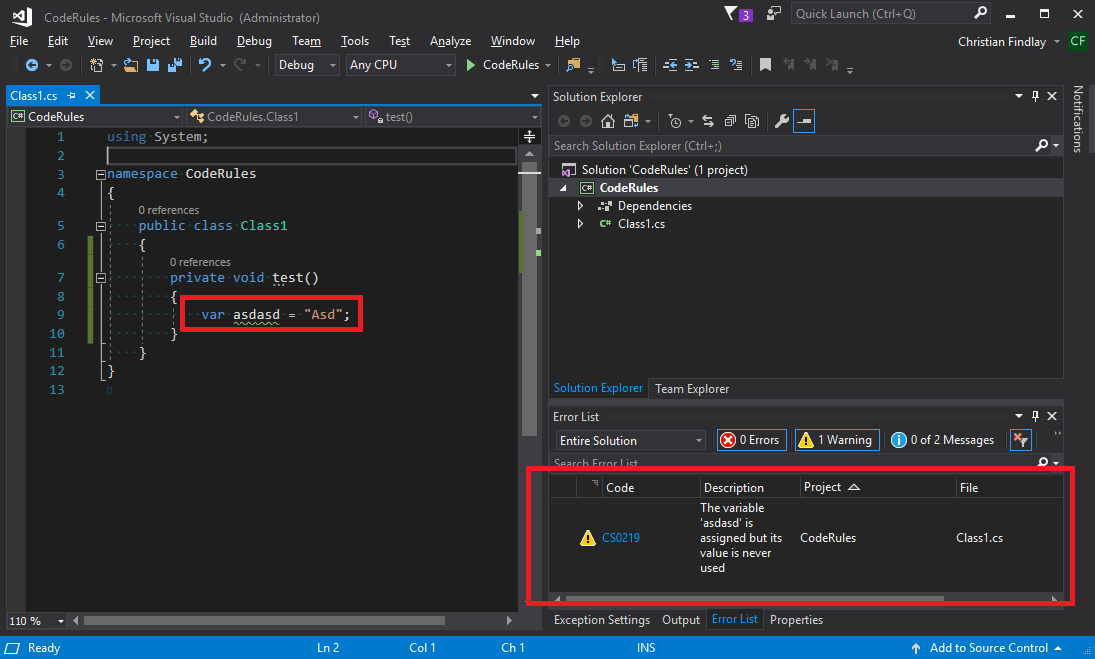The image size is (1095, 659).
Task: Focus the Quick Launch search box
Action: click(890, 13)
